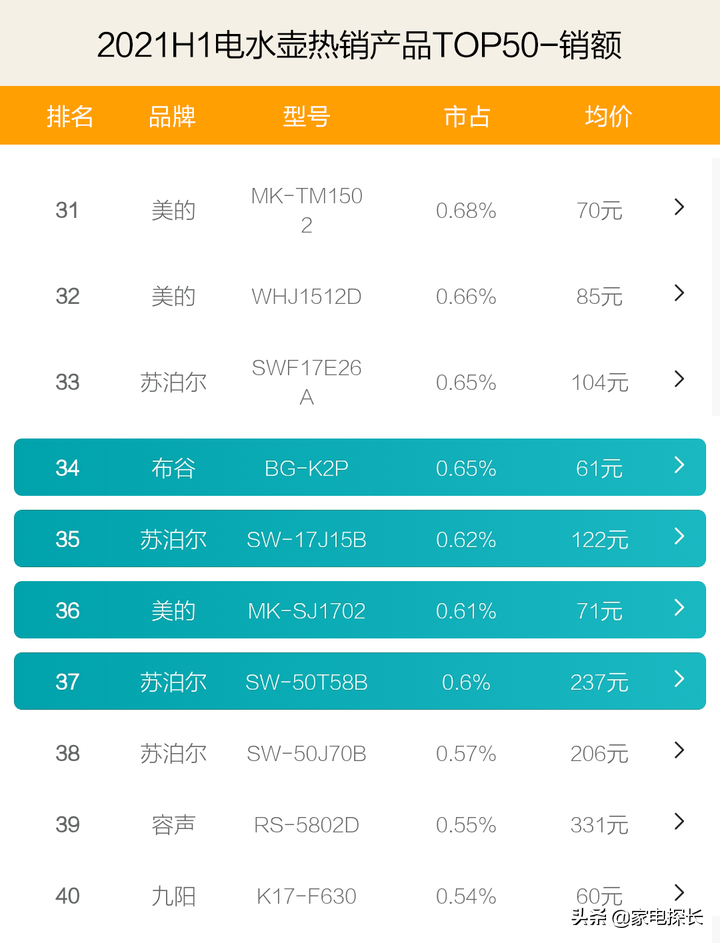This screenshot has width=720, height=943.
Task: Click arrow icon on K17-F630 row
Action: [x=679, y=892]
